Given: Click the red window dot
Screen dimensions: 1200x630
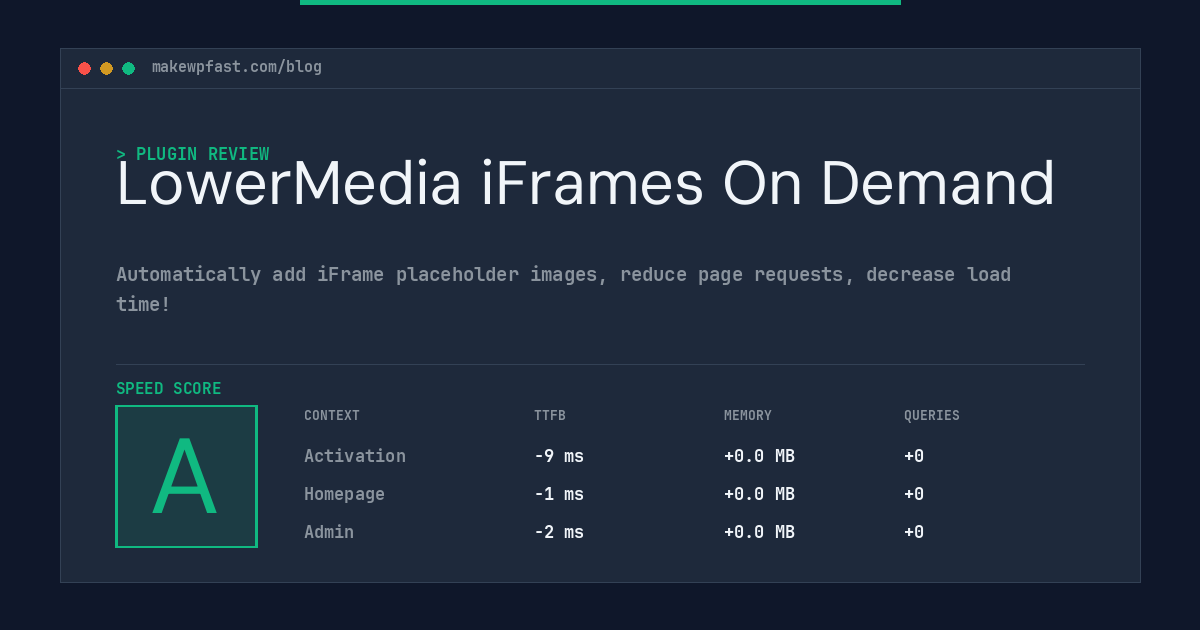Looking at the screenshot, I should 85,68.
